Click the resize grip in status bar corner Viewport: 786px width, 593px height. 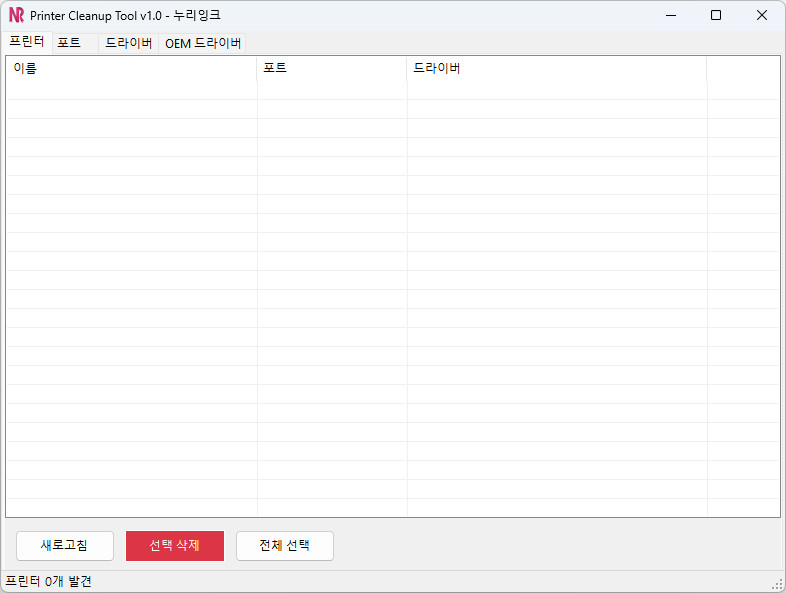click(777, 584)
